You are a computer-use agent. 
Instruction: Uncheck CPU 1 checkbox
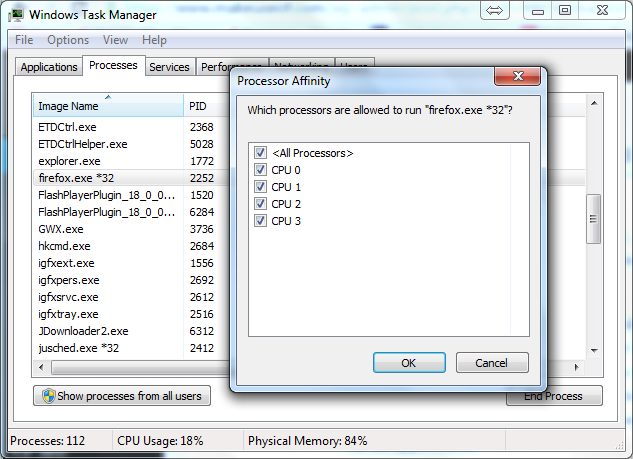pos(260,187)
